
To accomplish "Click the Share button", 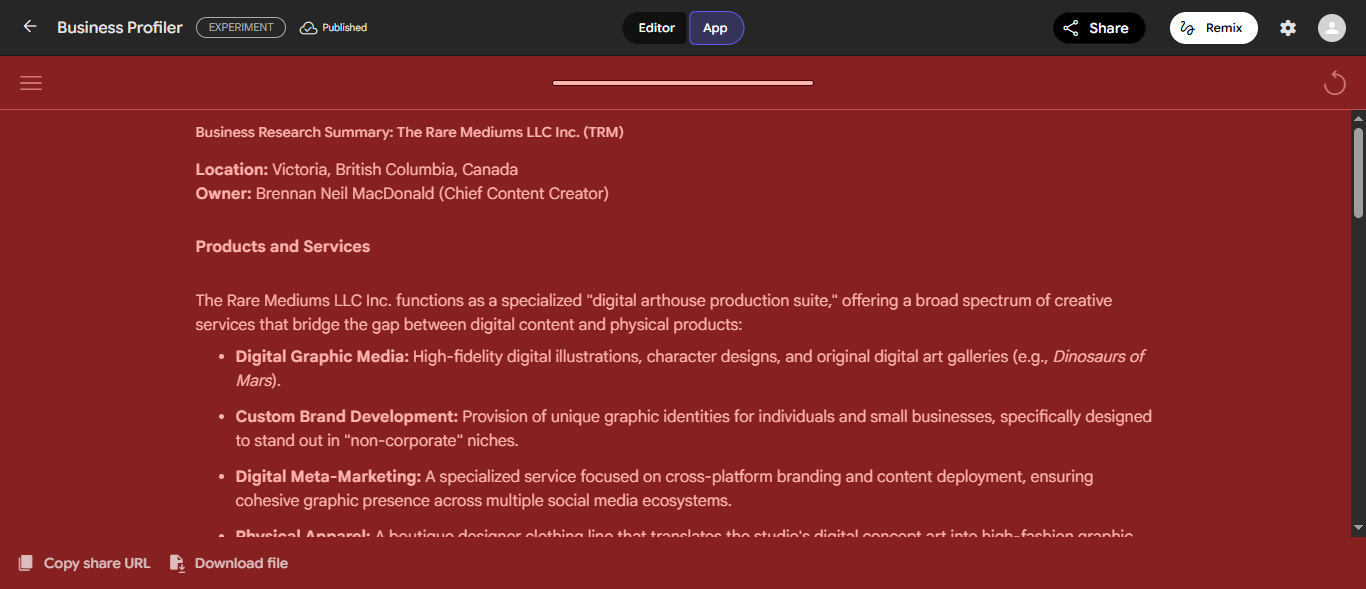I will 1098,28.
